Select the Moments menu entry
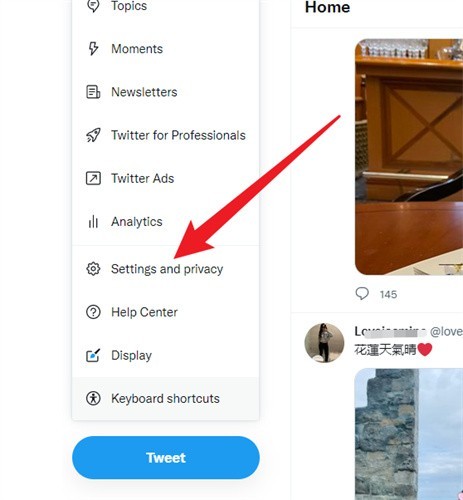The height and width of the screenshot is (500, 463). tap(166, 49)
